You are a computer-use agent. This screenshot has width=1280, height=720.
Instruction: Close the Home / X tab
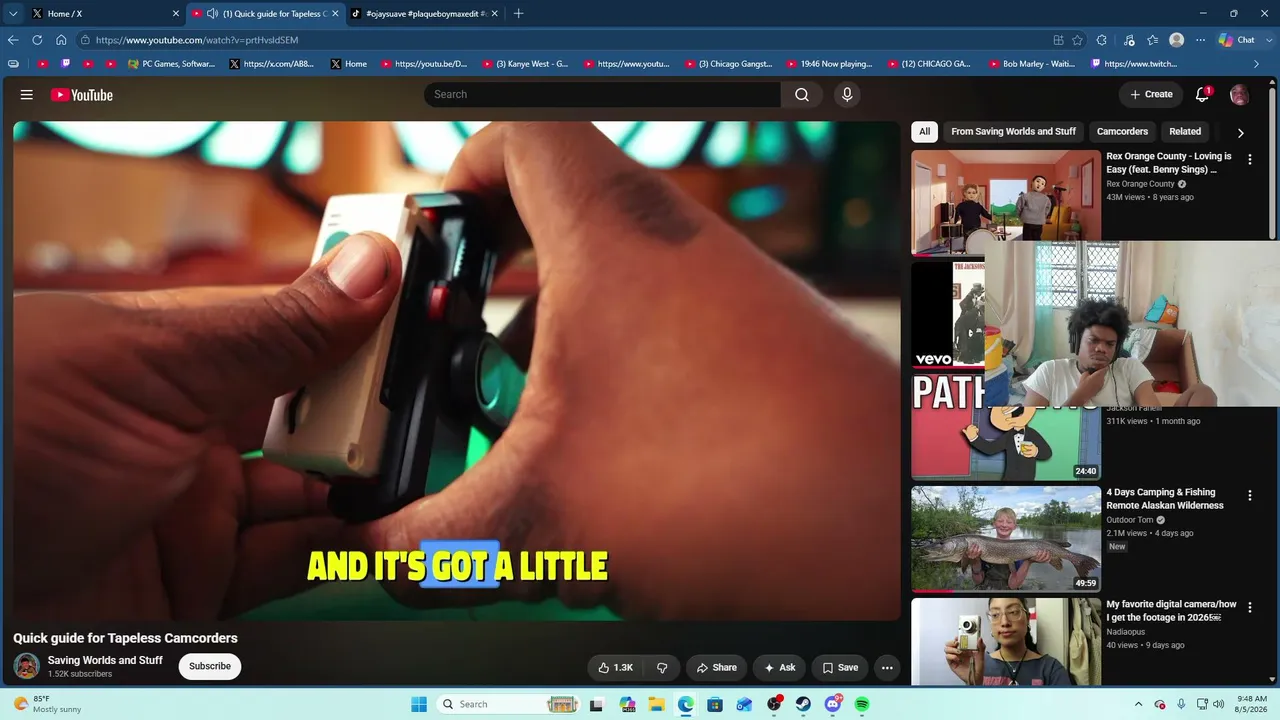[176, 14]
